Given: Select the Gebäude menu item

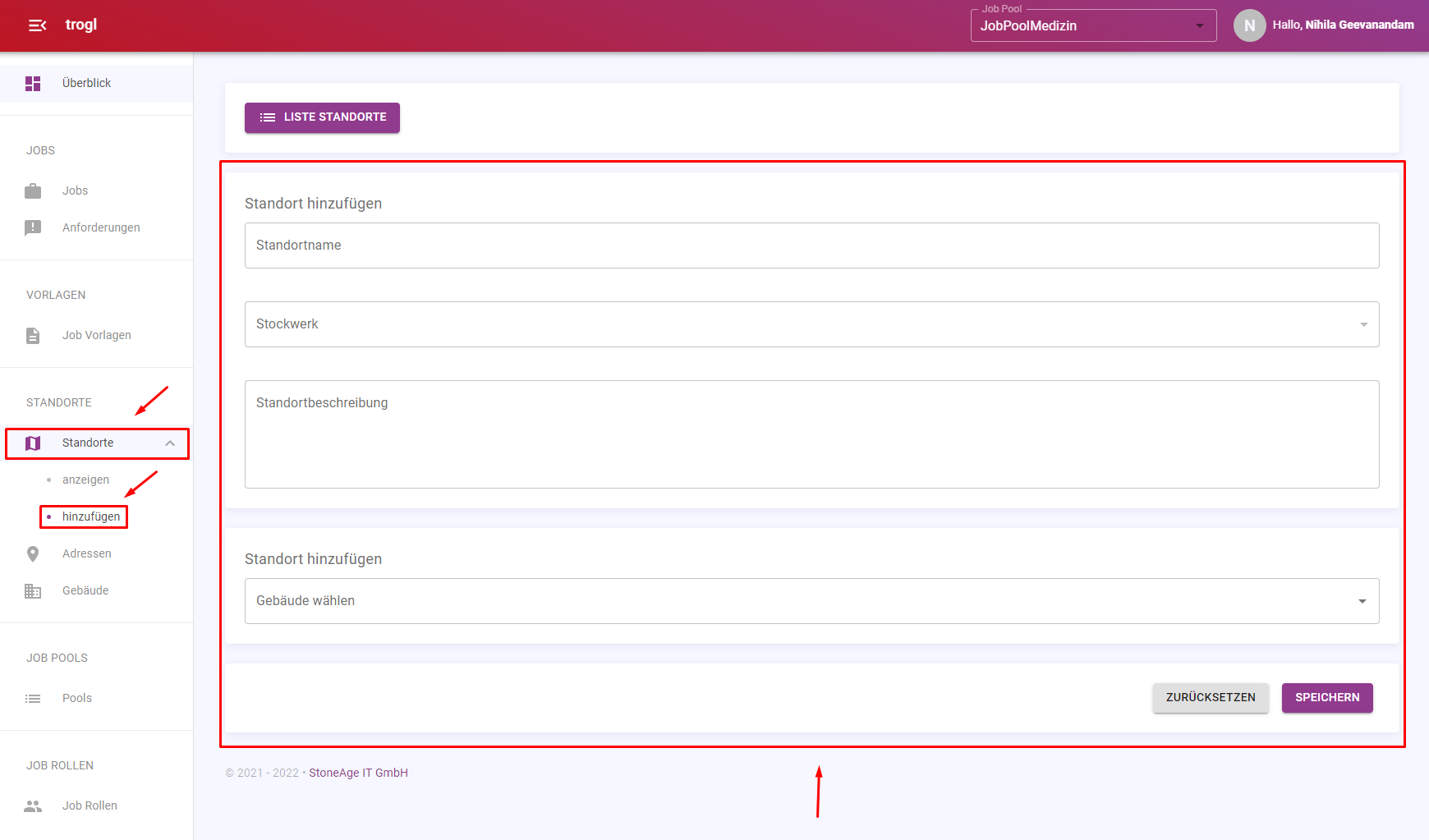Looking at the screenshot, I should click(x=97, y=590).
